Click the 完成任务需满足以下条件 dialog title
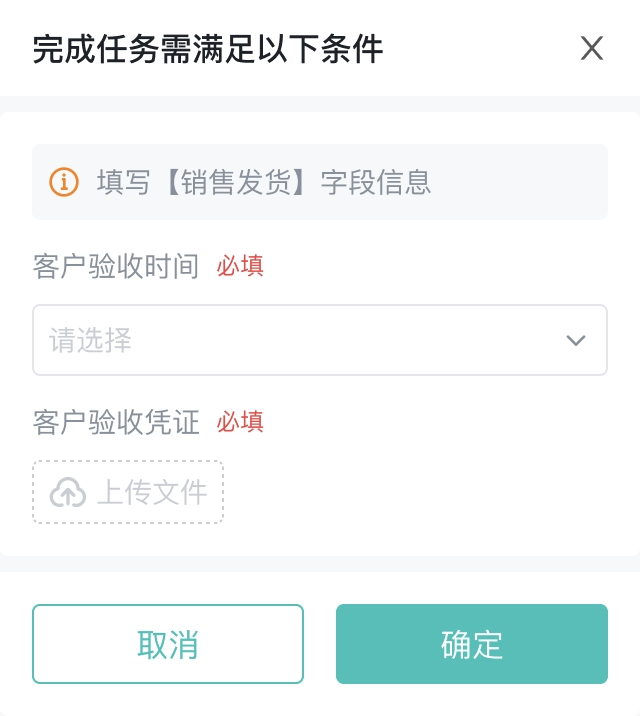The height and width of the screenshot is (716, 640). click(x=208, y=49)
